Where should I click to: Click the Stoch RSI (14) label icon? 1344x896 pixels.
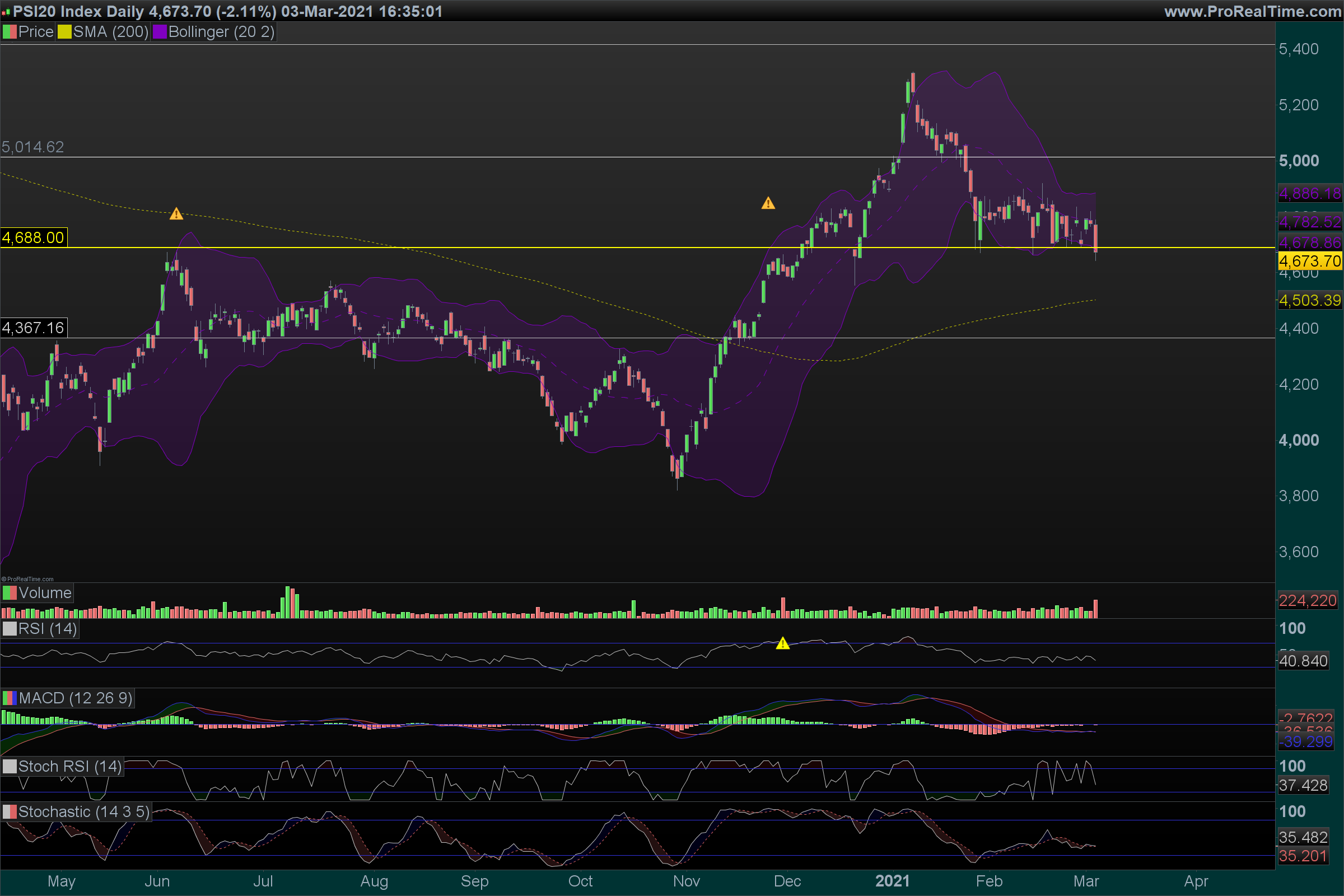coord(9,766)
